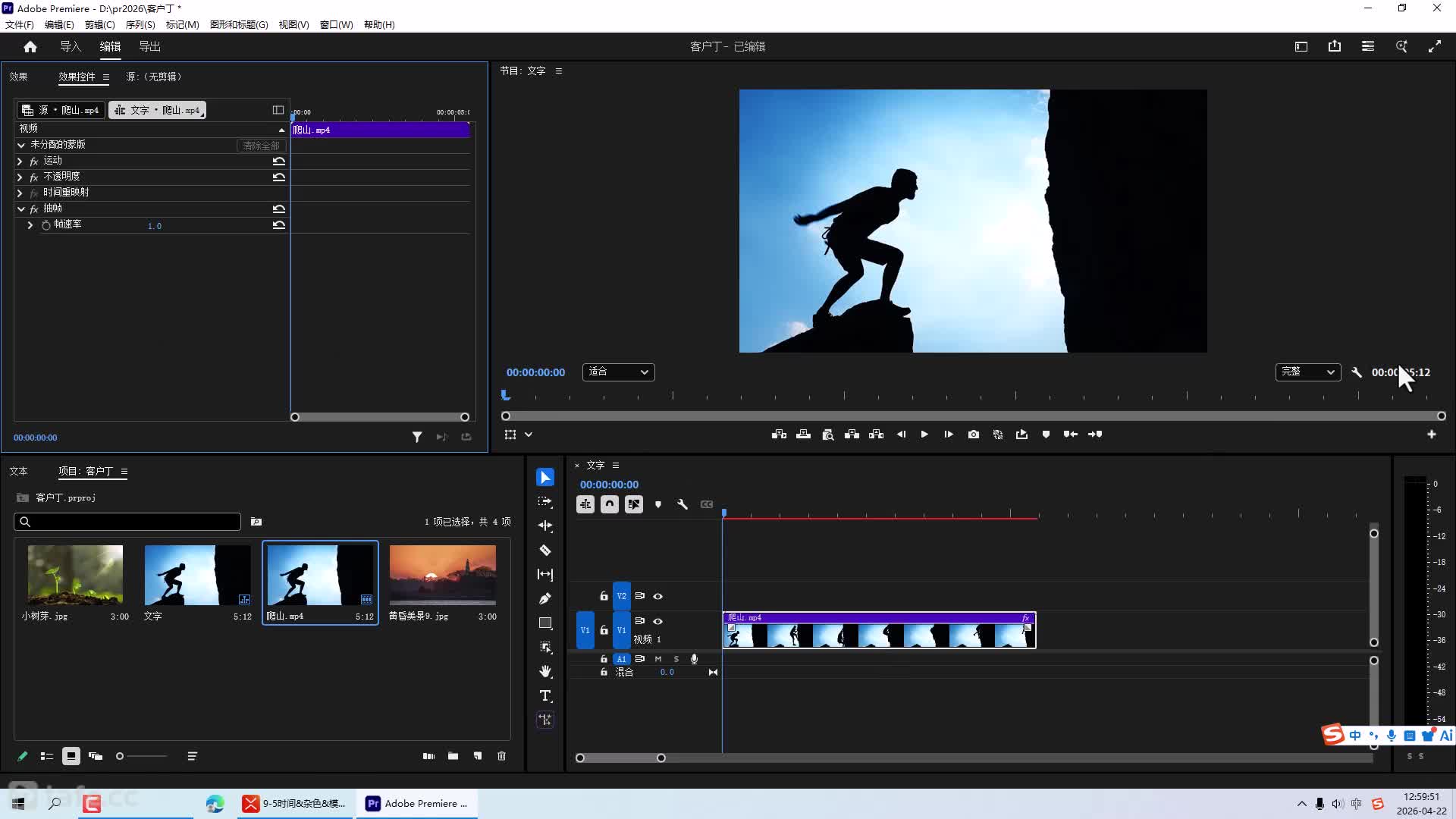Solo audio track A1
Screen dimensions: 1456x819
tap(676, 659)
